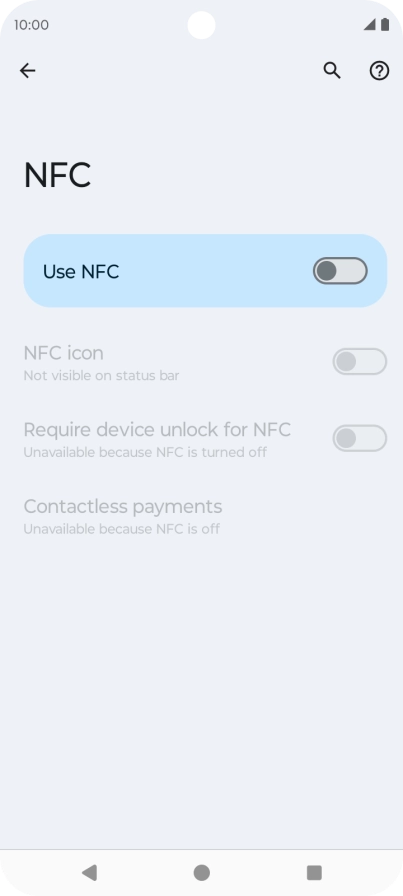403x896 pixels.
Task: Select Require device unlock for NFC text
Action: pyautogui.click(x=157, y=430)
